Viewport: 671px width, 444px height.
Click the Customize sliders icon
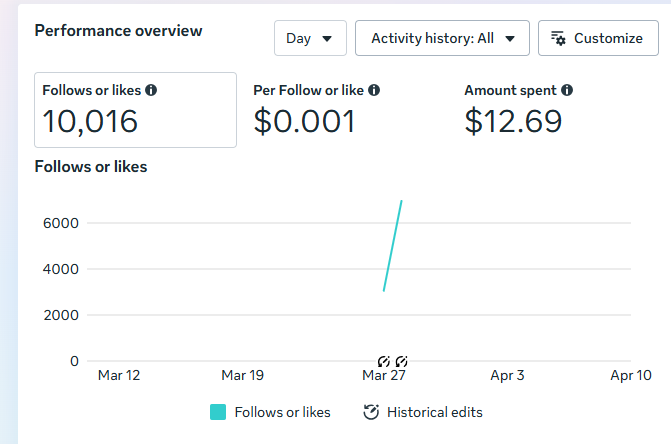click(559, 38)
